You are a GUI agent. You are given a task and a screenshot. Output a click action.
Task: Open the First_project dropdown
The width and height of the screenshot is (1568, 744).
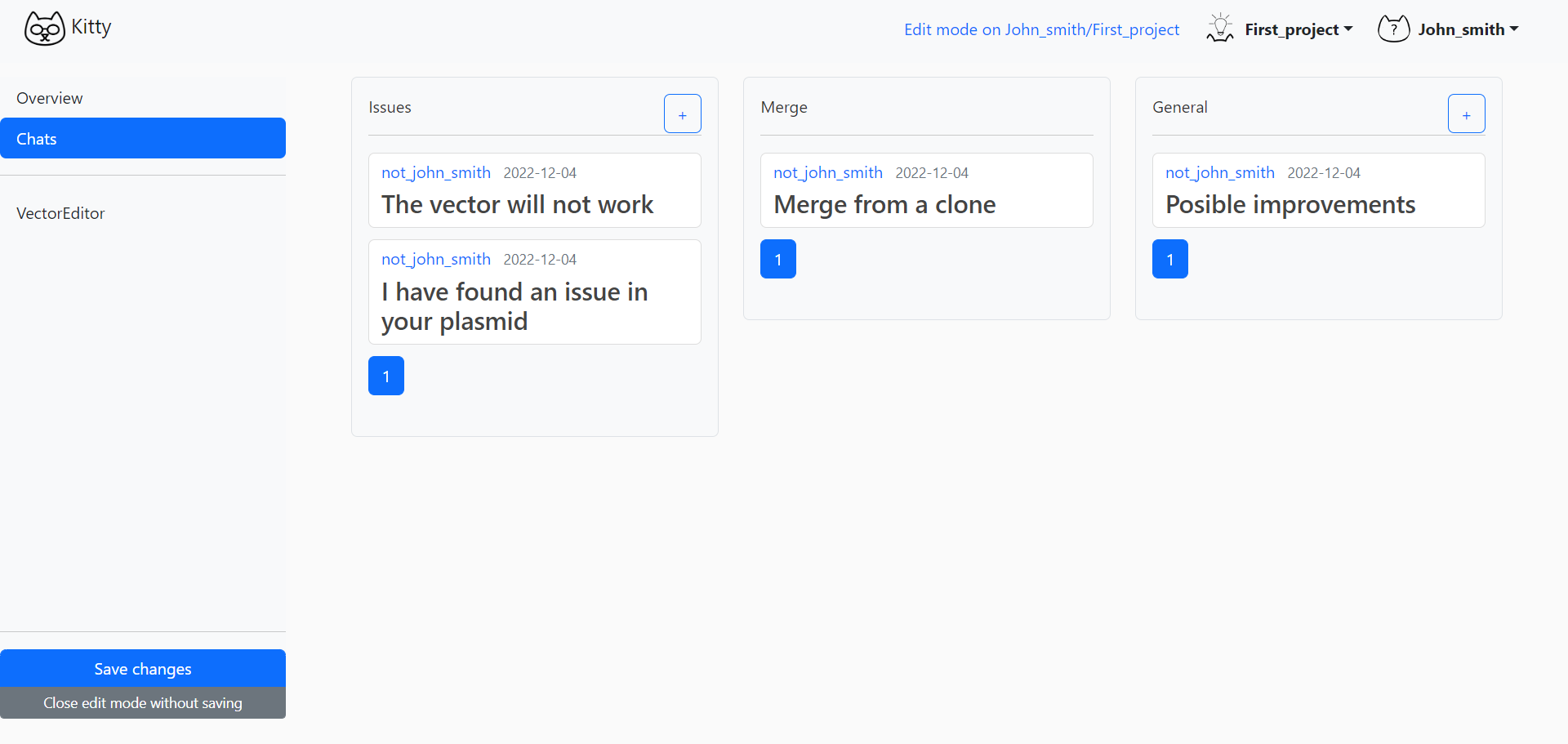(1298, 29)
